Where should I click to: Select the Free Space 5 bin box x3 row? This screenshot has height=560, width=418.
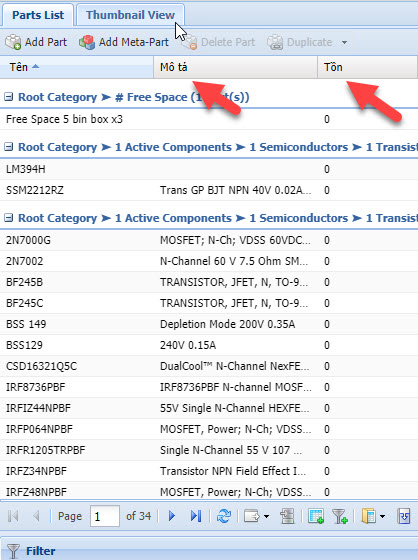tap(209, 119)
